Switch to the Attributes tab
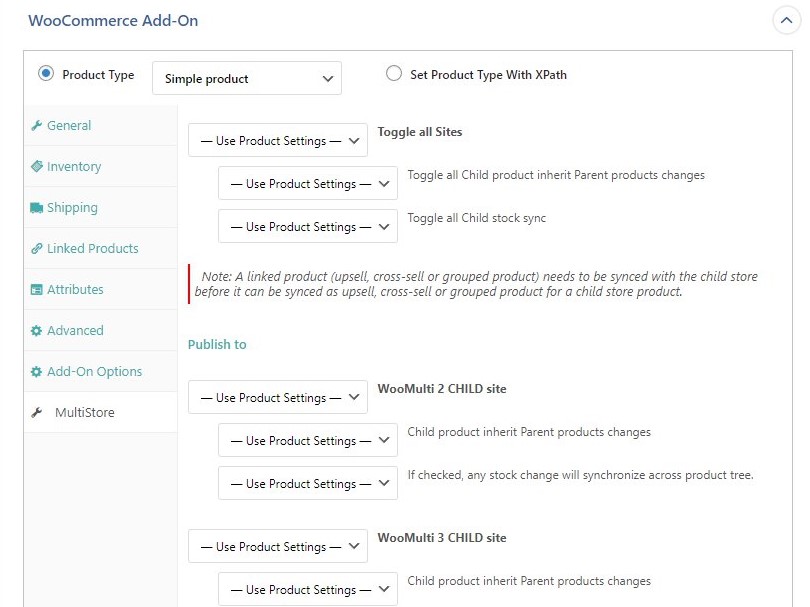810x607 pixels. point(101,290)
